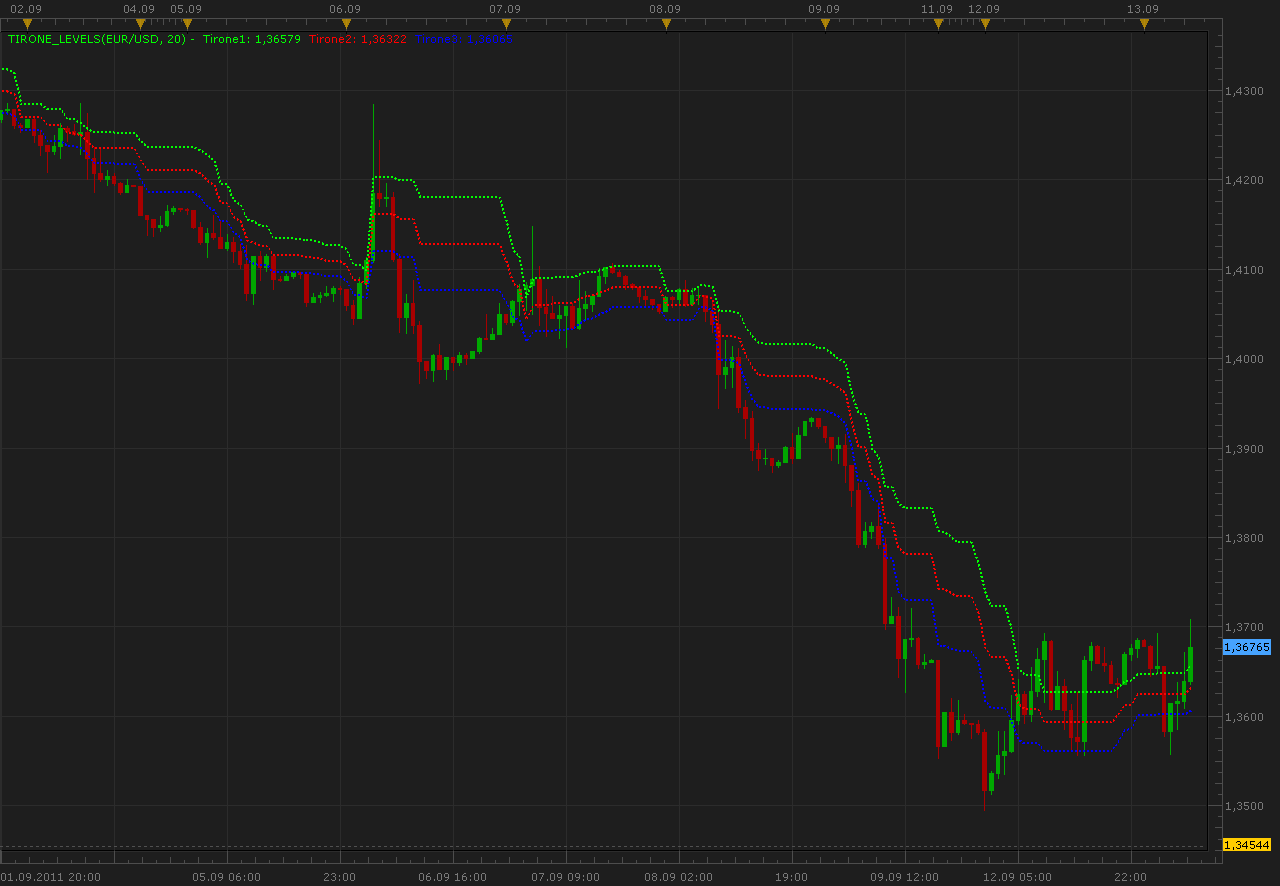Click the 1,3900 price axis label
1280x886 pixels.
pos(1244,449)
